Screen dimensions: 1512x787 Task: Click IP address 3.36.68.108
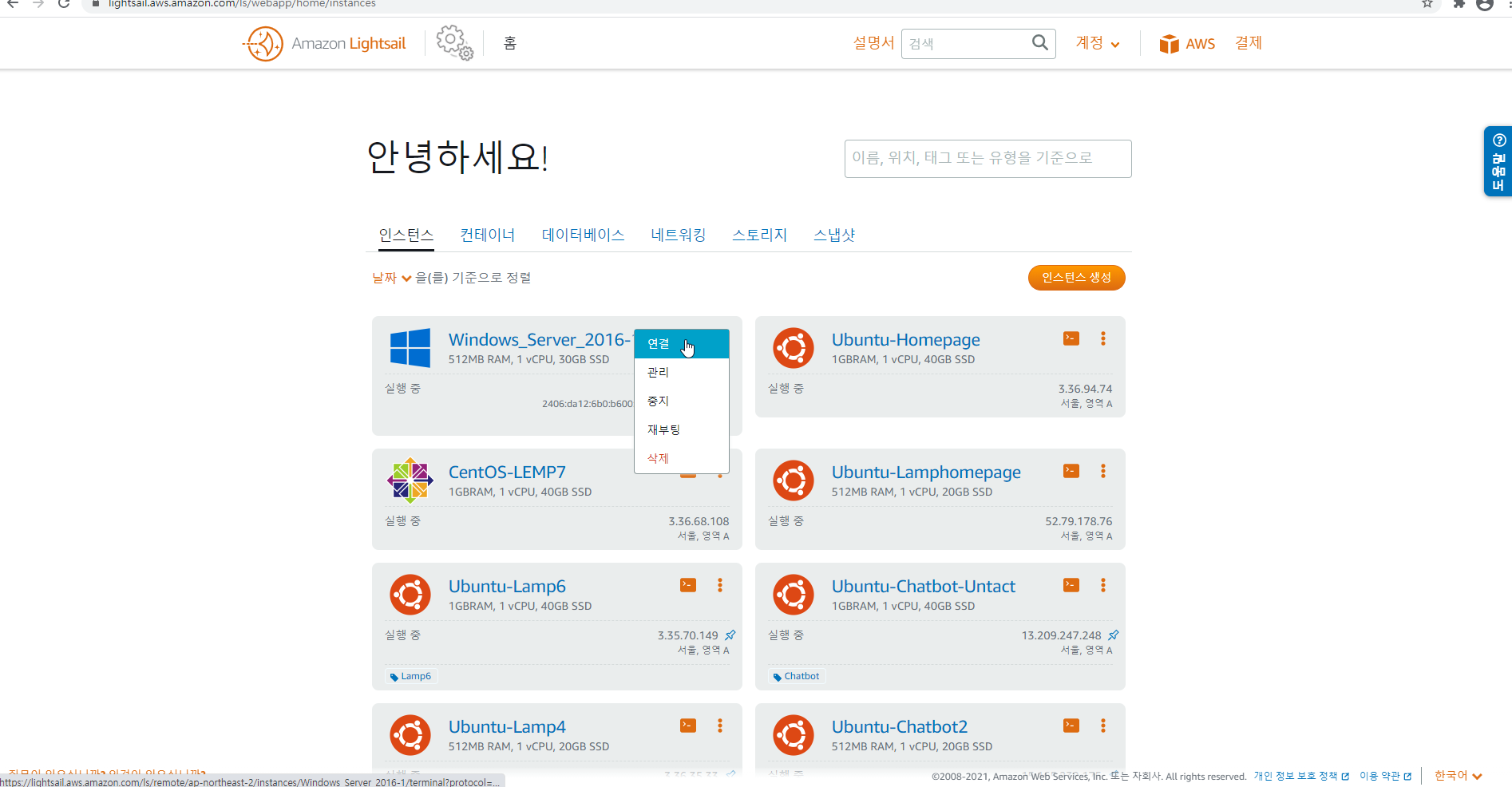(699, 521)
